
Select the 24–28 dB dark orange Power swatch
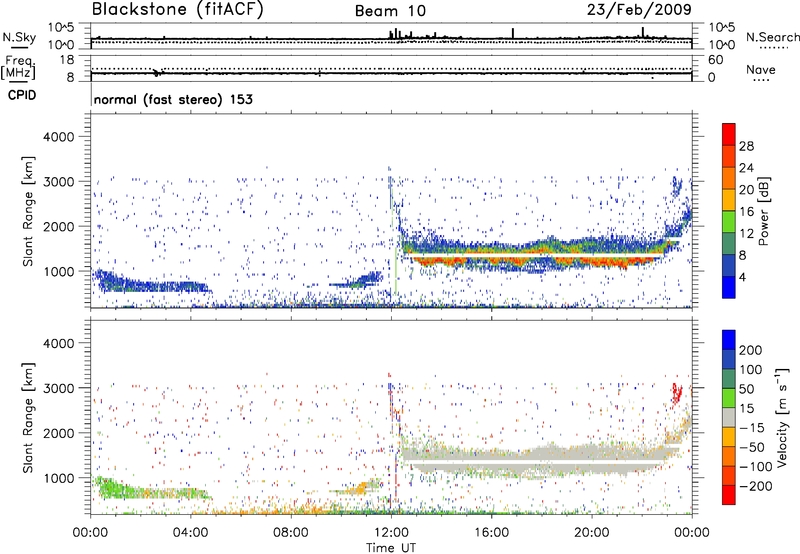(x=729, y=156)
